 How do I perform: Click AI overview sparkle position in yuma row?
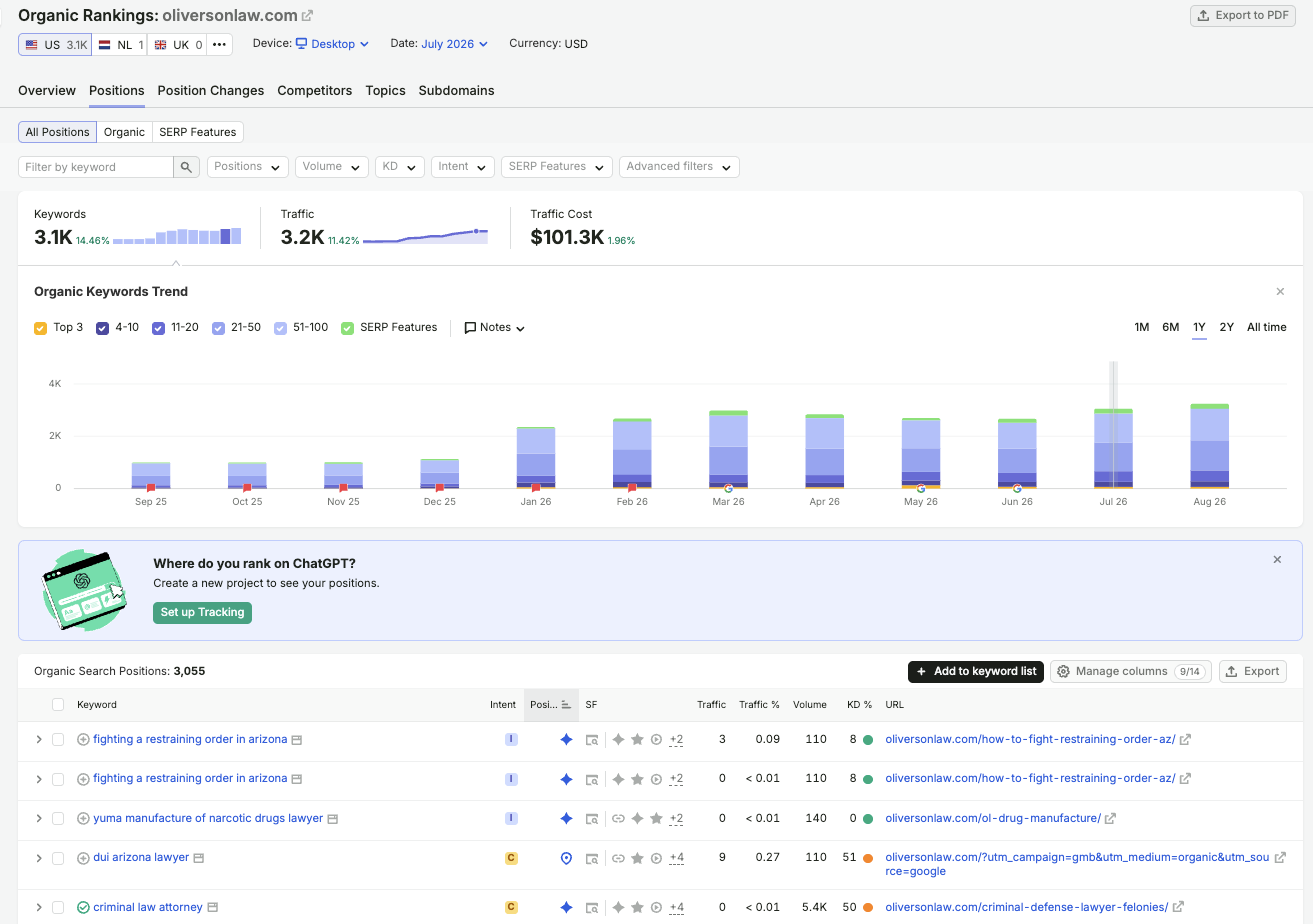tap(566, 818)
